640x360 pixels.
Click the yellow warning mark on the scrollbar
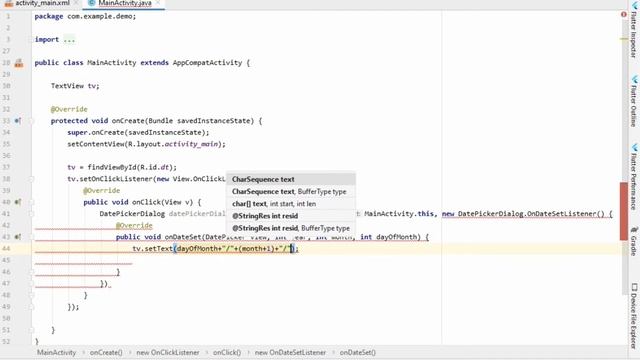point(624,39)
